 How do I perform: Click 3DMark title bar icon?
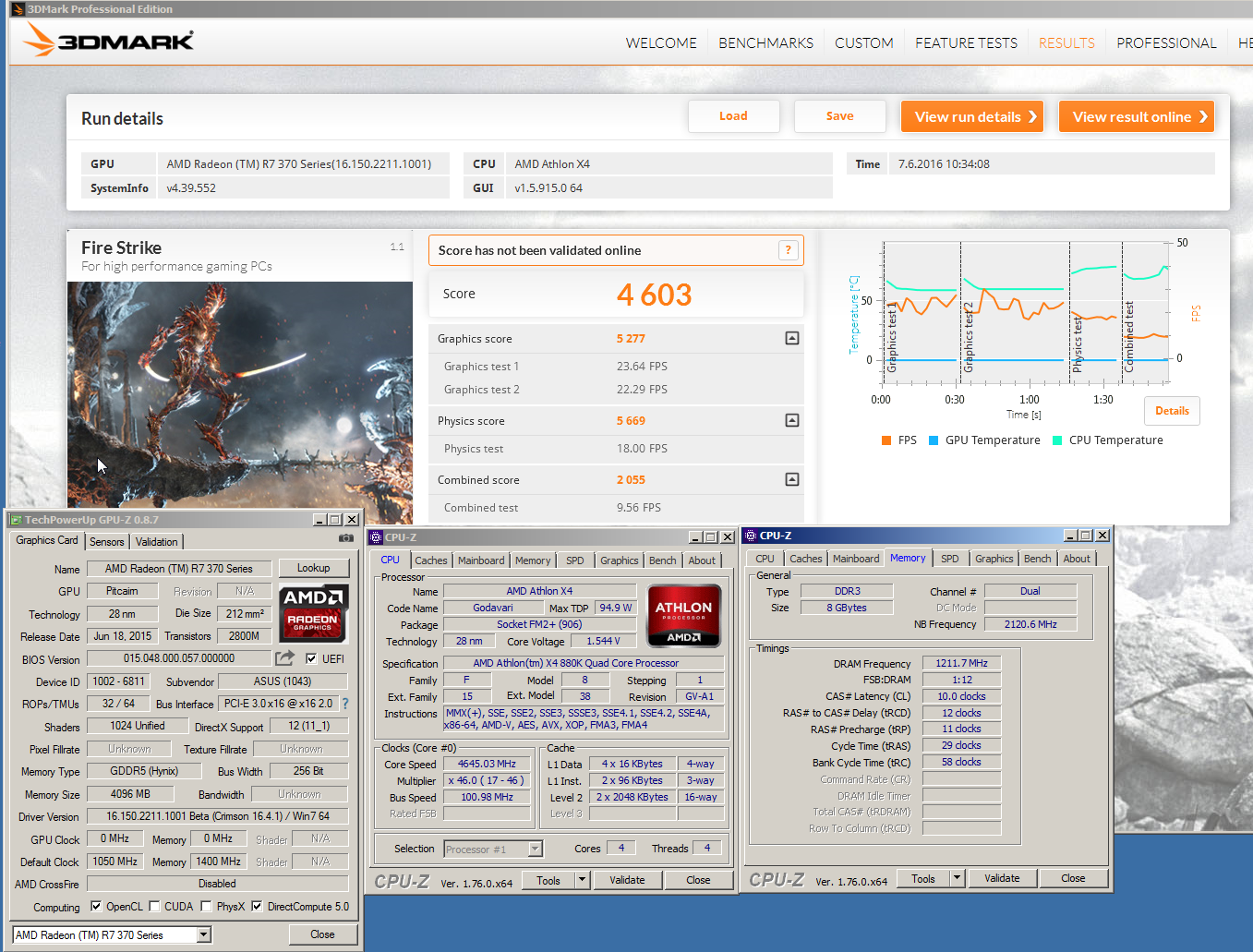click(18, 9)
